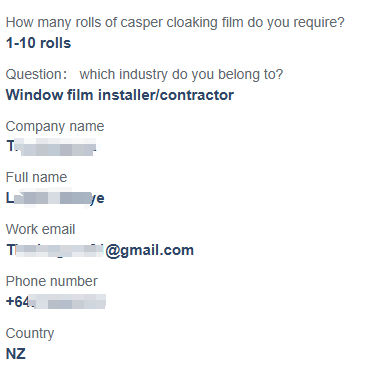Viewport: 369px width, 374px height.
Task: Click the Full name label
Action: click(x=36, y=177)
